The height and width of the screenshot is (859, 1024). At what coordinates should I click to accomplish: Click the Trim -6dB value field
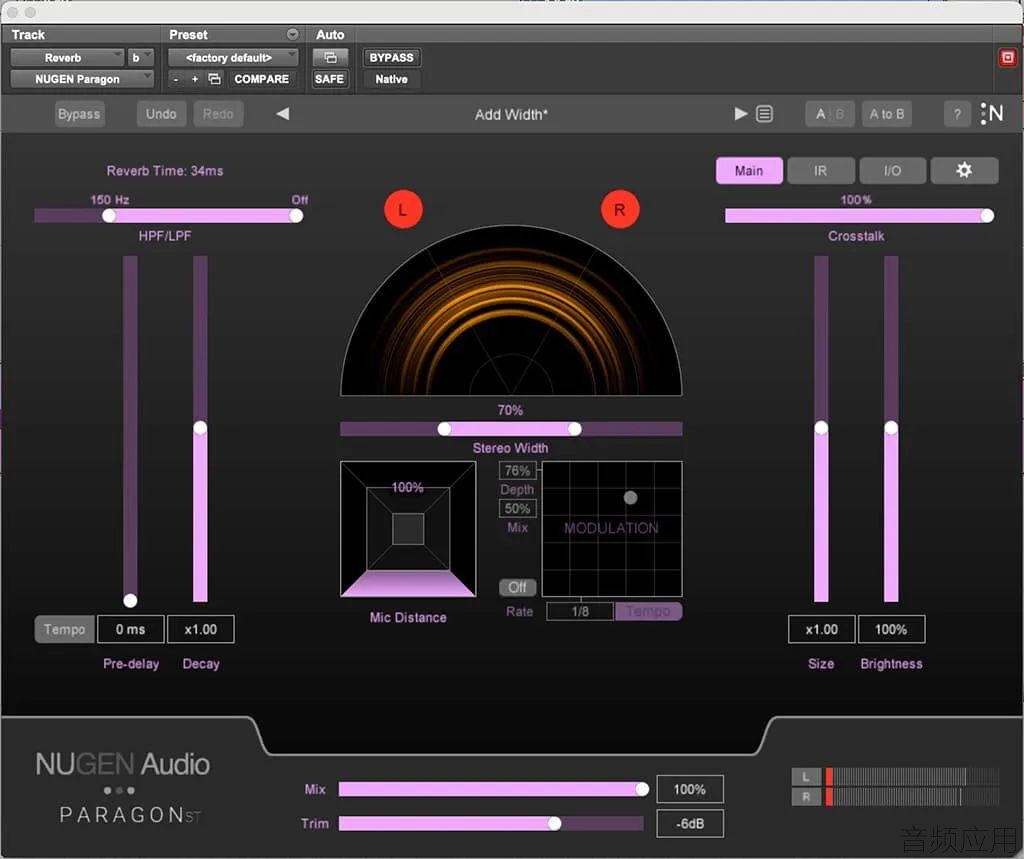[690, 824]
